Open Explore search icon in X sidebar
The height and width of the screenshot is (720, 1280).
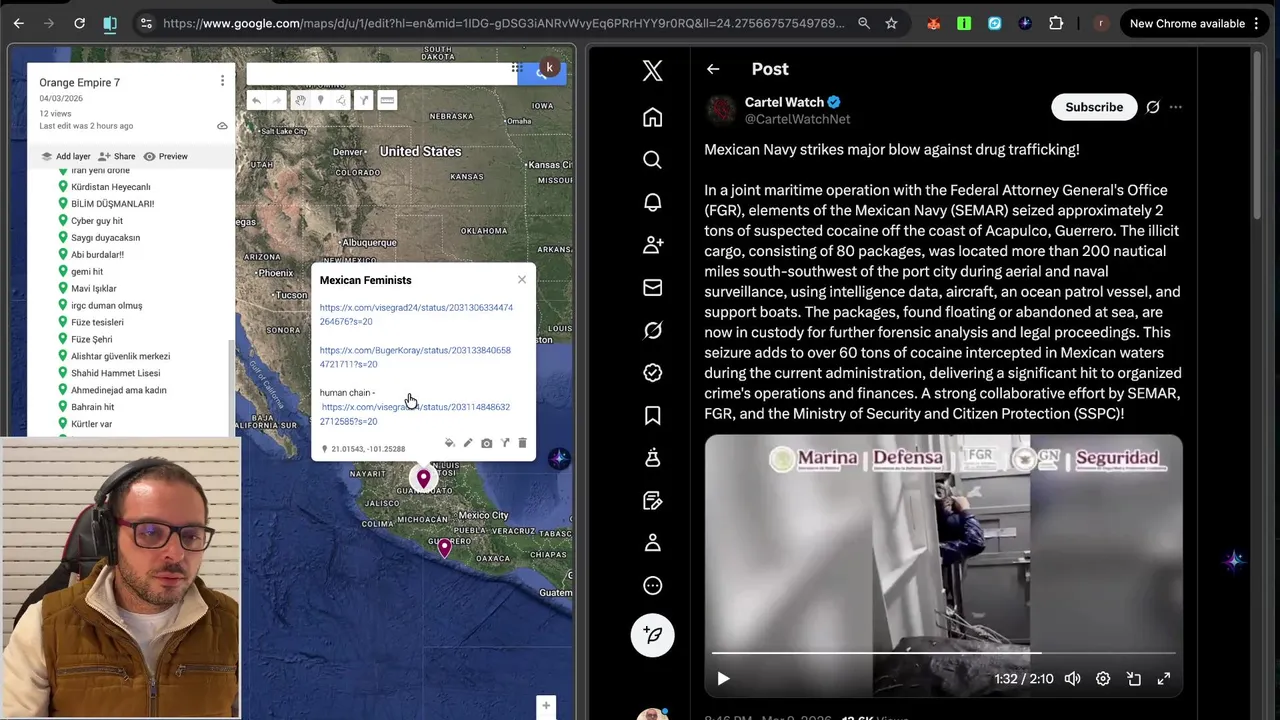tap(652, 160)
